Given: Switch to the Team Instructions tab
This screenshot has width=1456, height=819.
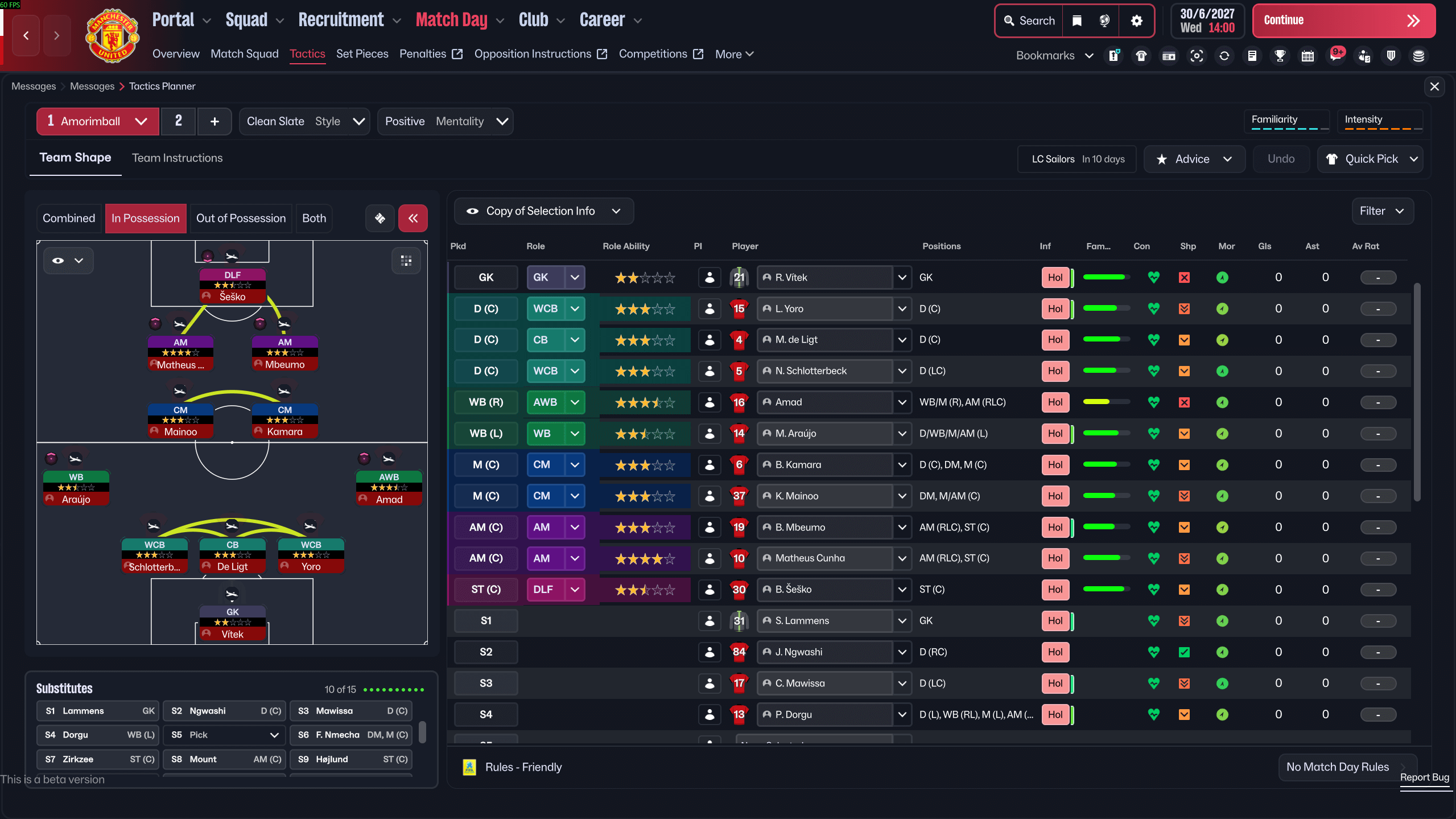Looking at the screenshot, I should click(x=177, y=158).
